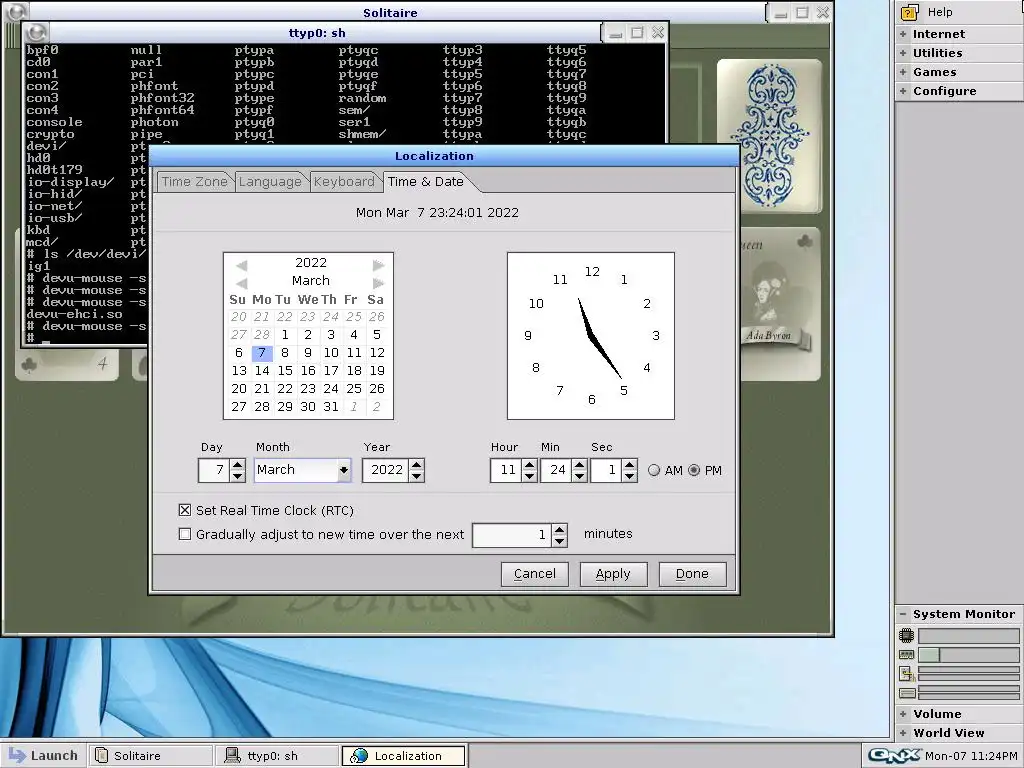Click the memory usage bar in System Monitor
Image resolution: width=1024 pixels, height=768 pixels.
969,654
